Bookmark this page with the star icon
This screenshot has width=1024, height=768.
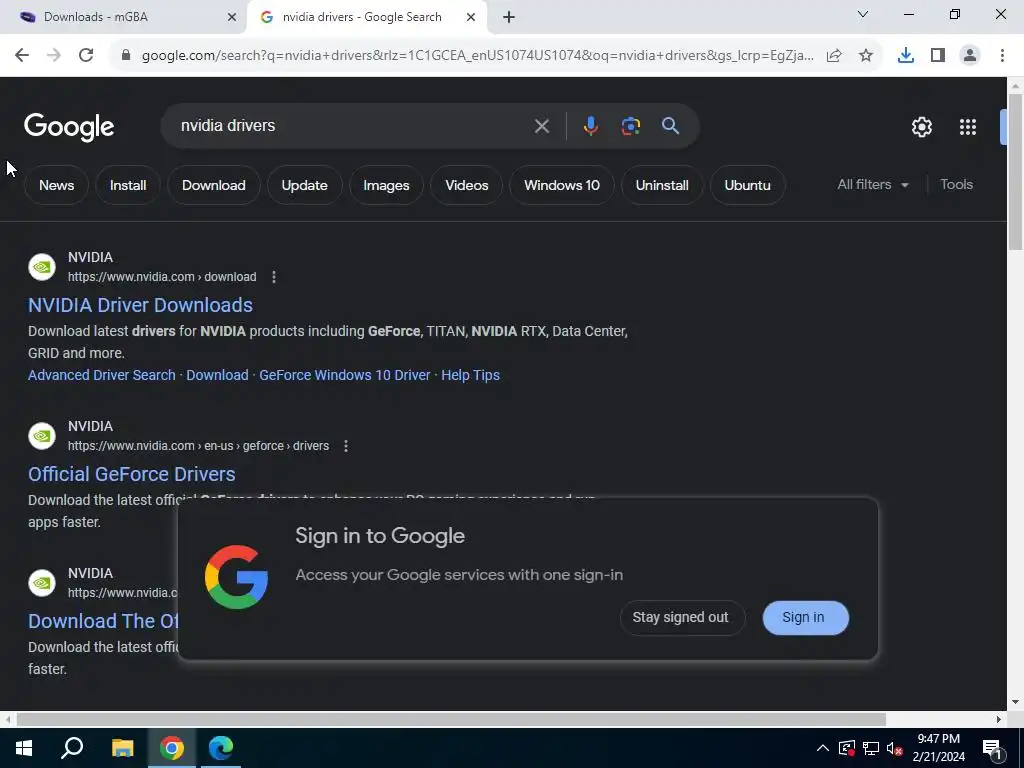866,56
